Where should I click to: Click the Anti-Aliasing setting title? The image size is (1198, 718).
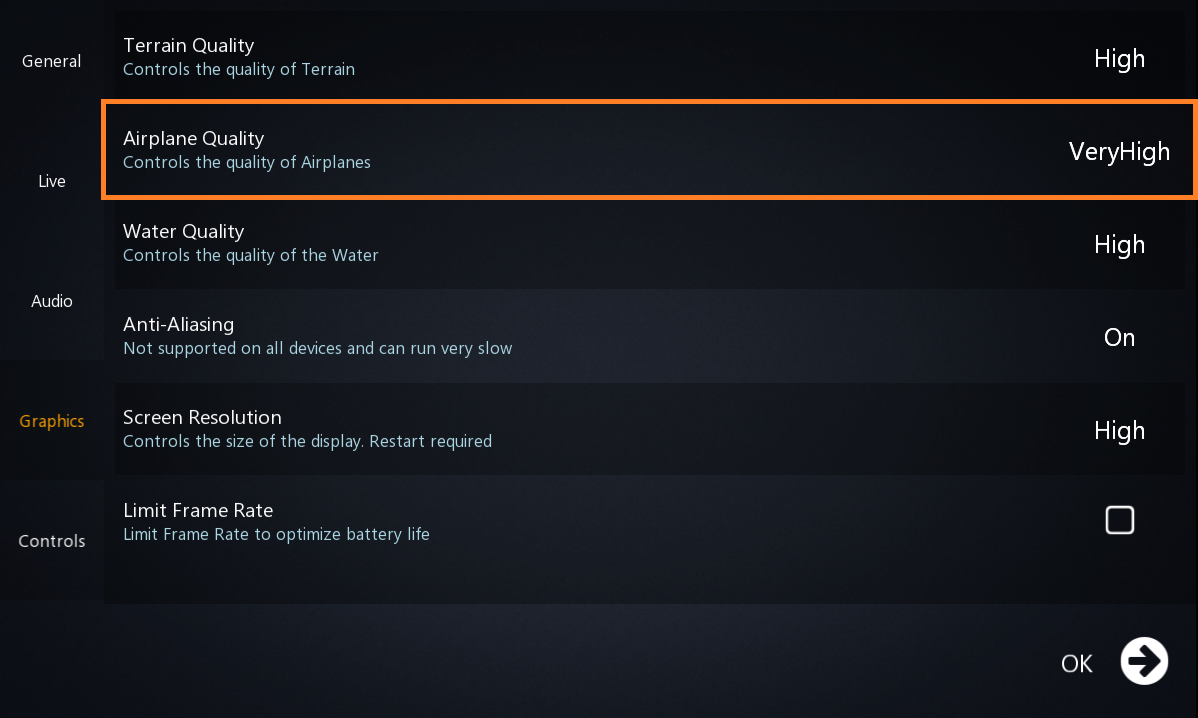coord(178,324)
